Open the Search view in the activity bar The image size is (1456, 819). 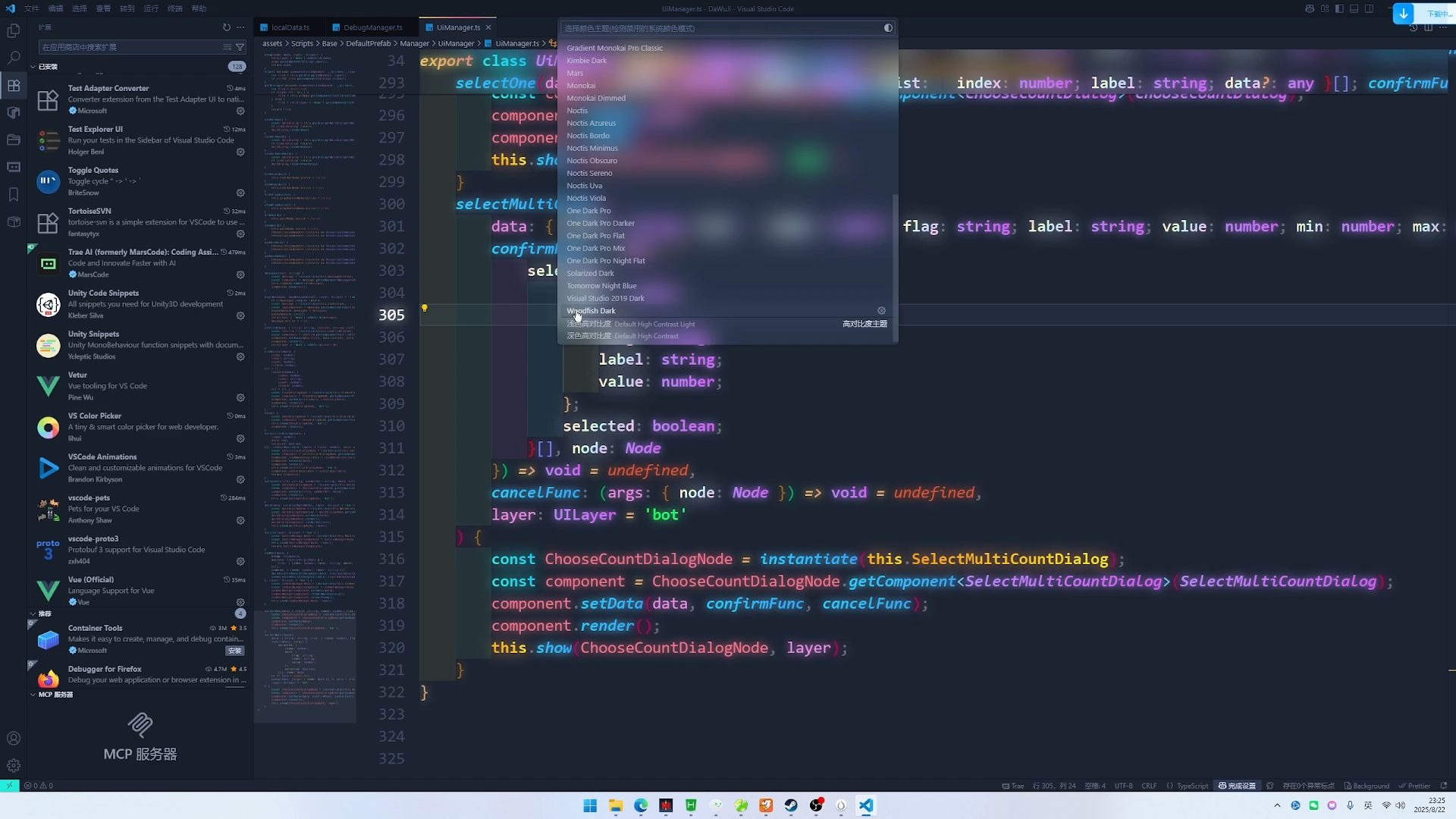coord(14,58)
